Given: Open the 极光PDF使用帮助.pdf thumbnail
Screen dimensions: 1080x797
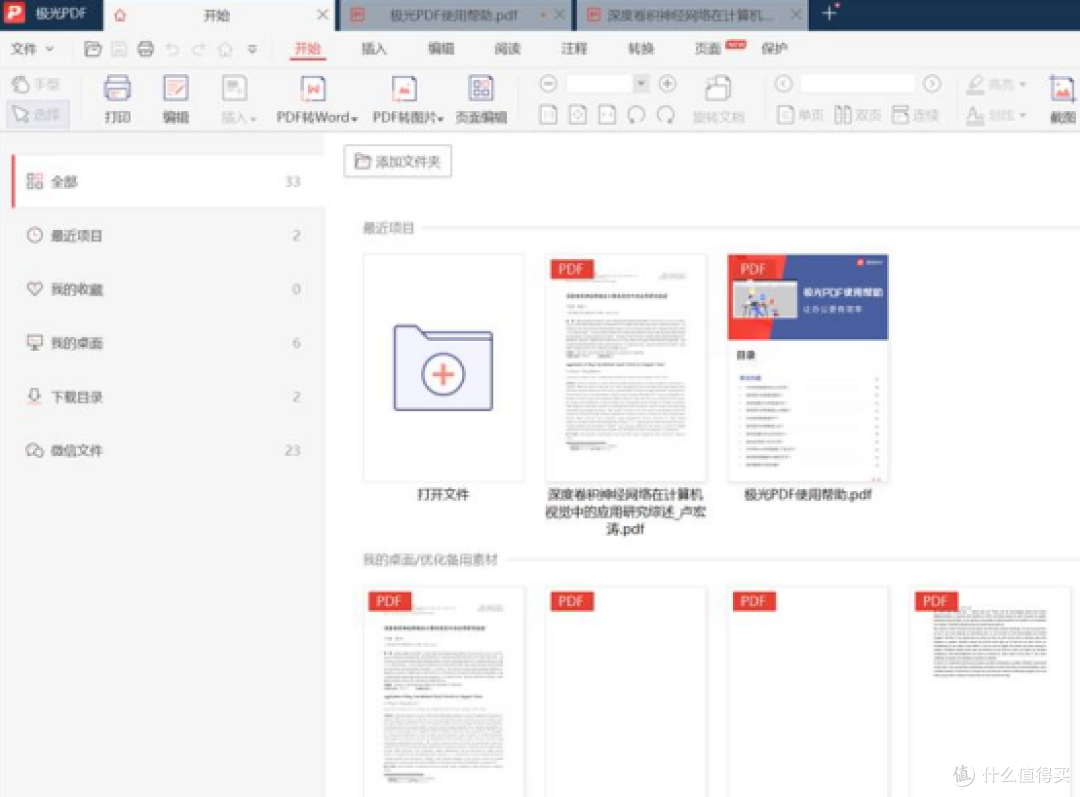Looking at the screenshot, I should (x=807, y=368).
